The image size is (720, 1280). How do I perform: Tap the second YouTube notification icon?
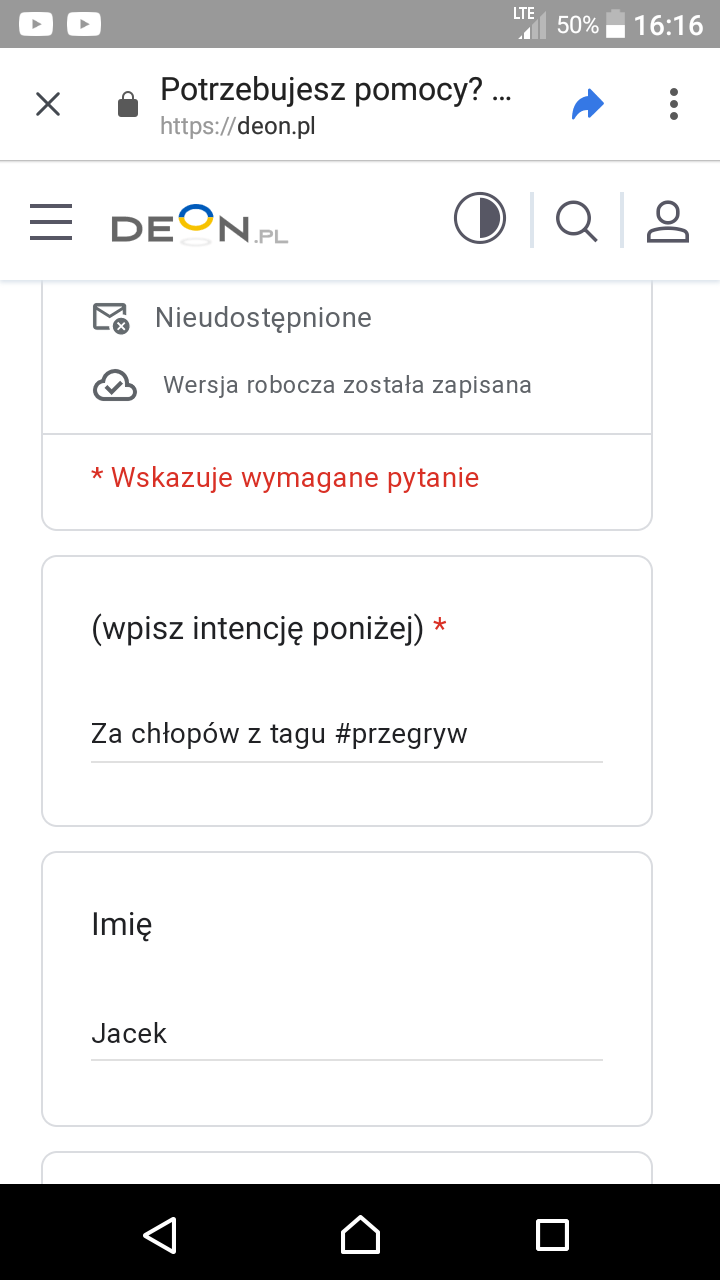[x=84, y=24]
